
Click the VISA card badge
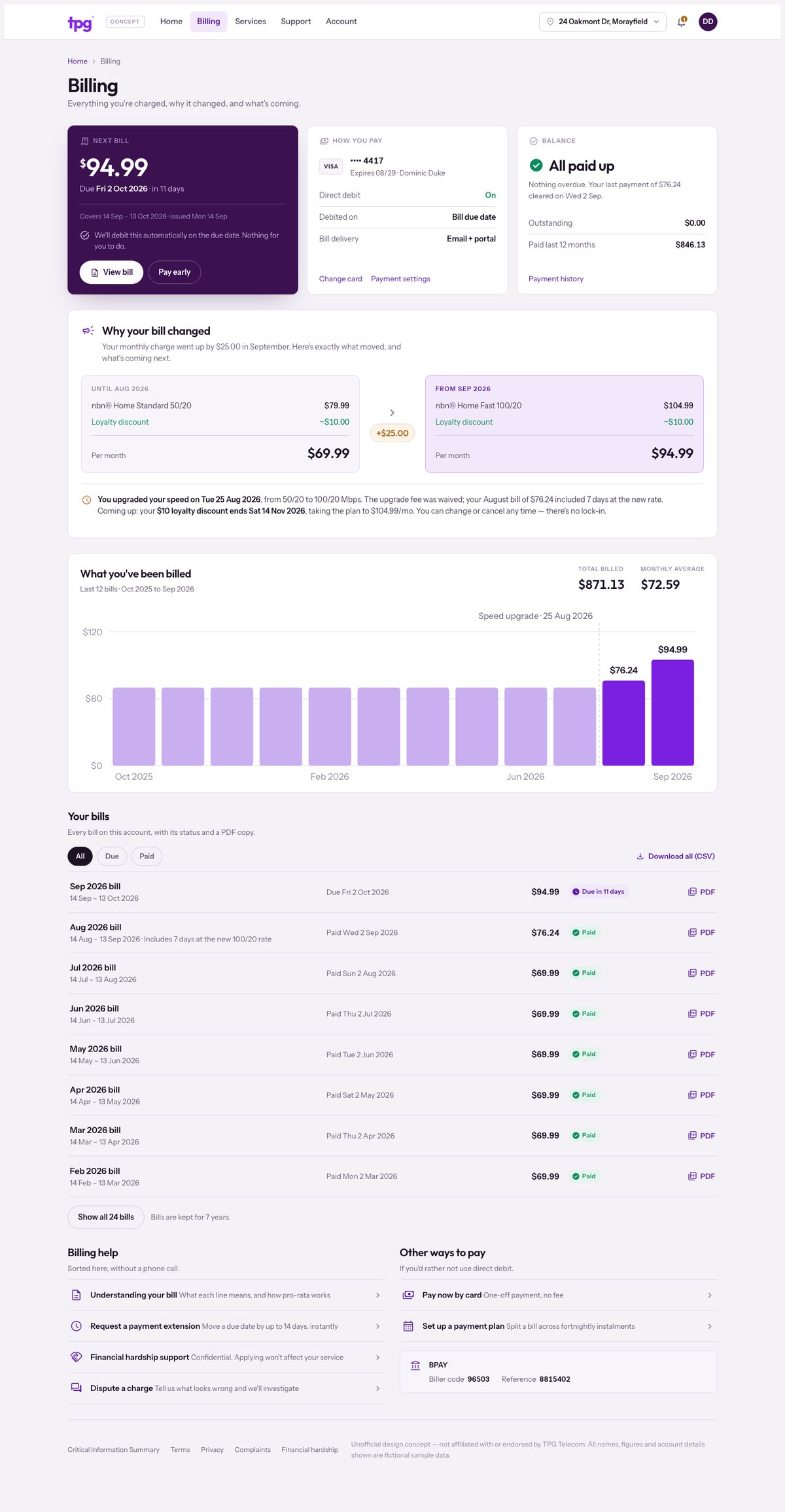click(x=331, y=166)
